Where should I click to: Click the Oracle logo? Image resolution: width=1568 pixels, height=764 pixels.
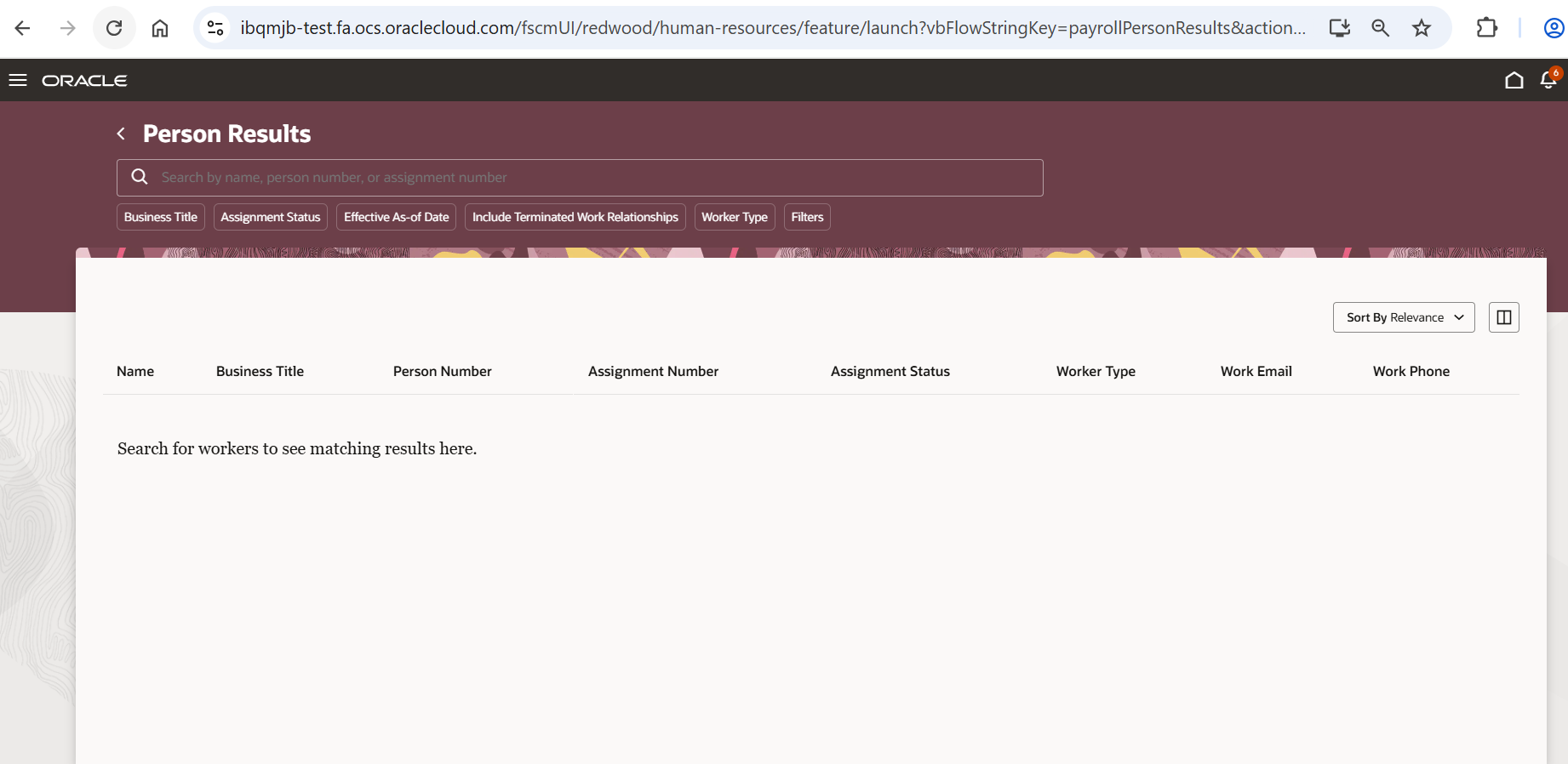84,80
